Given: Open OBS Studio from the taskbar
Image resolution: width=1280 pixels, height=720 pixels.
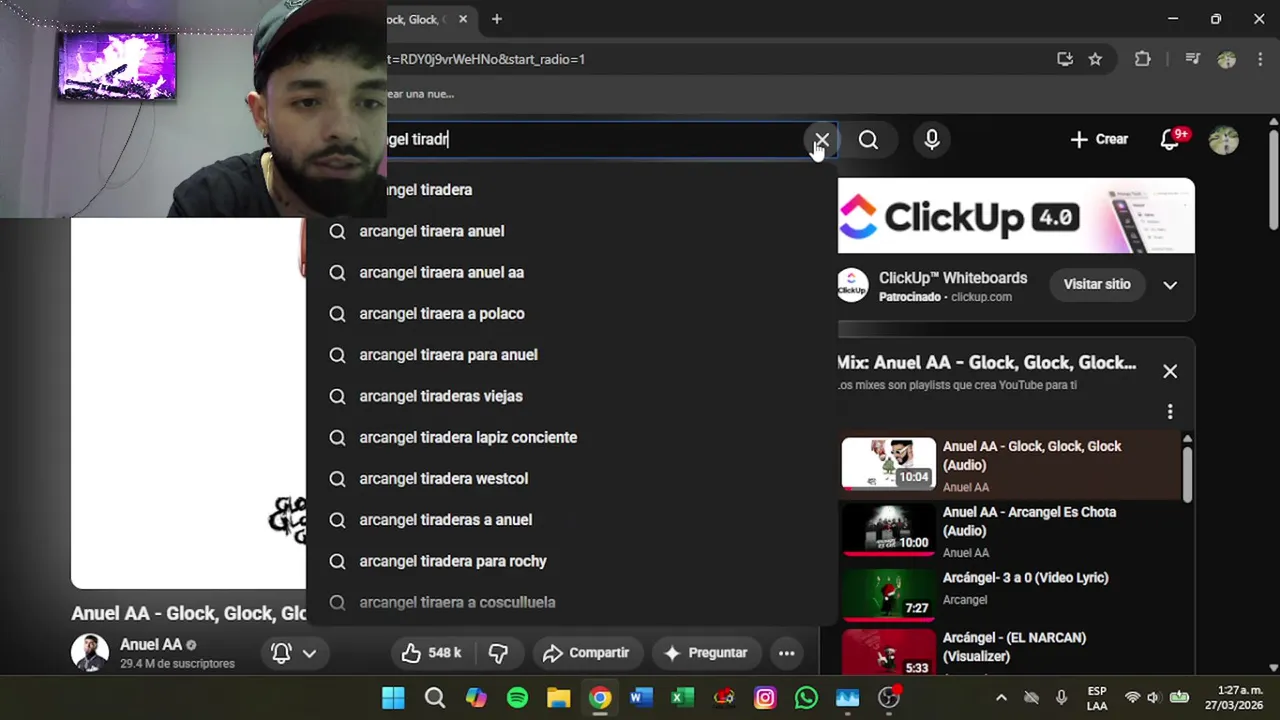Looking at the screenshot, I should tap(889, 698).
